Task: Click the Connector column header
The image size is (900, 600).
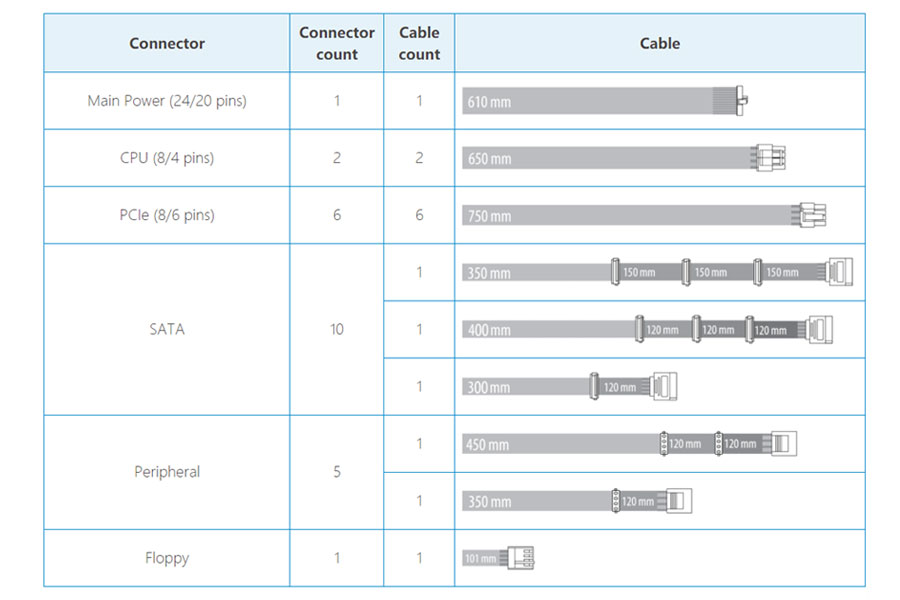Action: pyautogui.click(x=166, y=44)
